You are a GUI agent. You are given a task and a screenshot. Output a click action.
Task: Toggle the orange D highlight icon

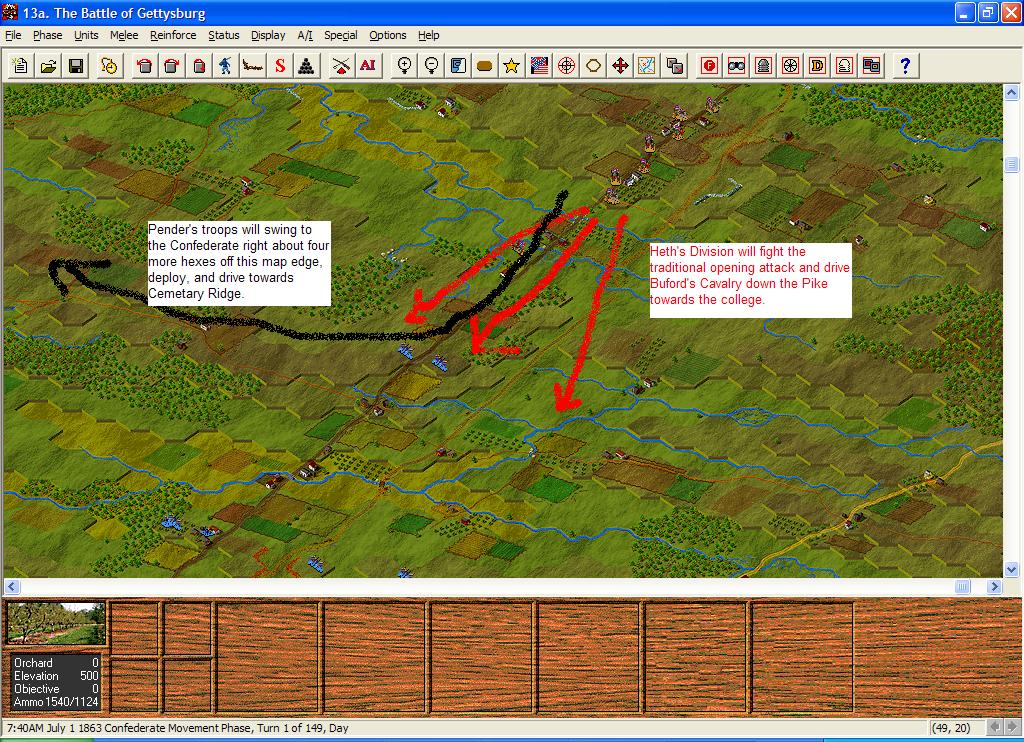[x=817, y=65]
